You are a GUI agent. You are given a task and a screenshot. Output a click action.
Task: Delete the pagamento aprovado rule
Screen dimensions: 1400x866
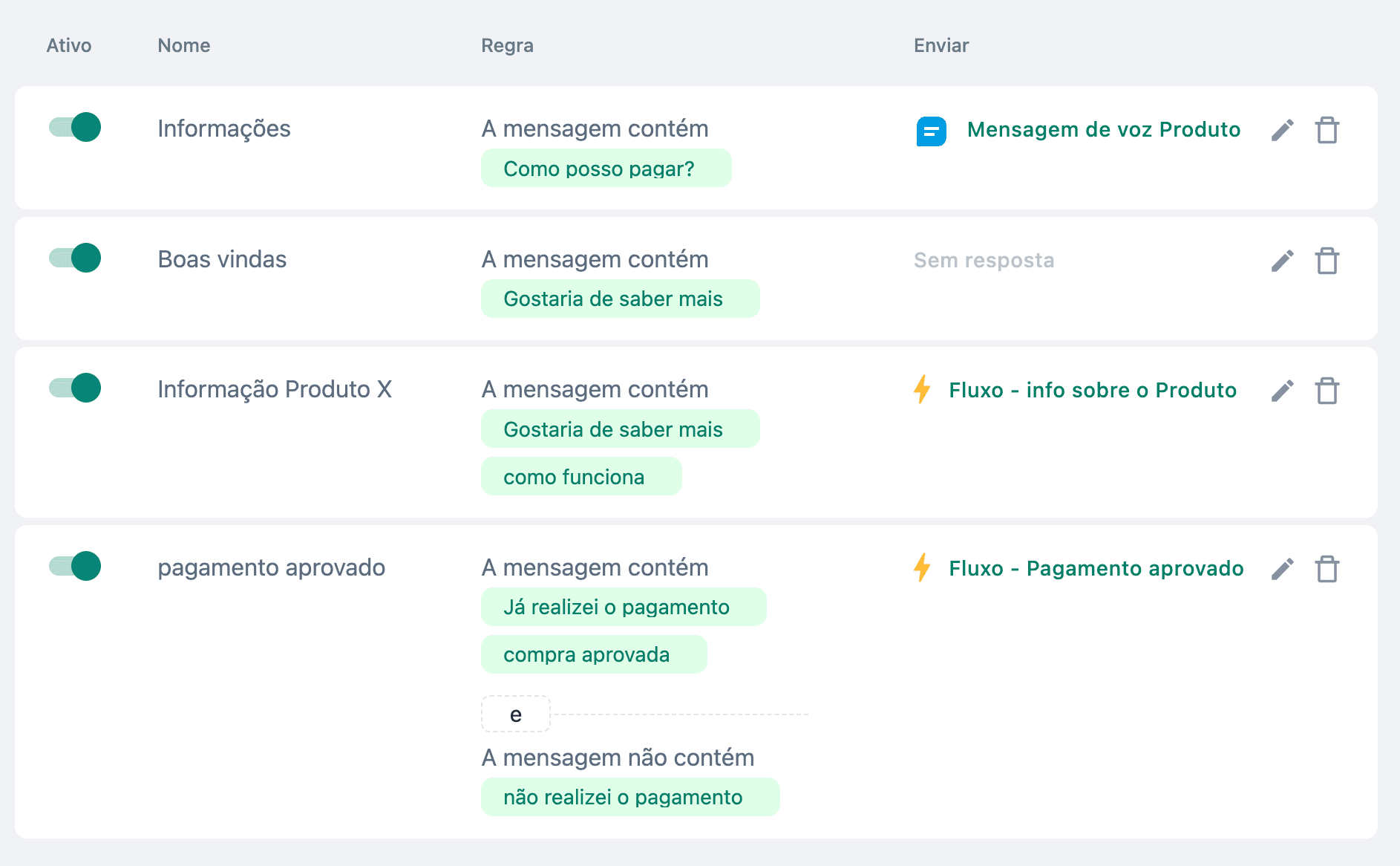click(1327, 569)
